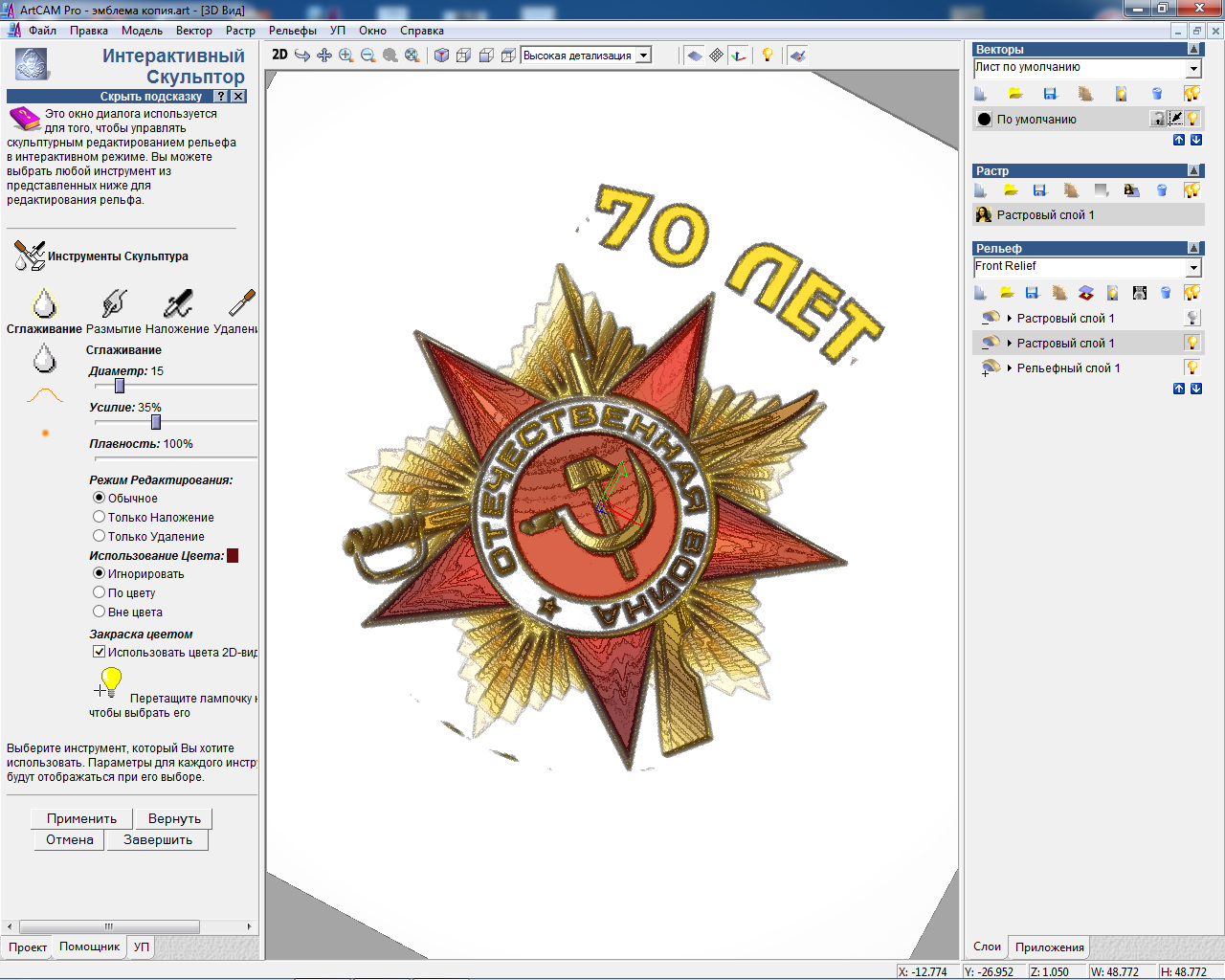Image resolution: width=1225 pixels, height=980 pixels.
Task: Select the Только Удаление radio option
Action: tap(99, 536)
